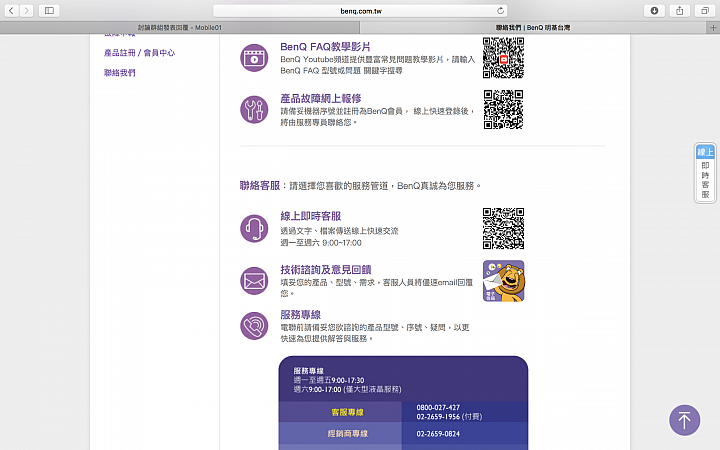Open BenQ FAQ教學影片 link
Image resolution: width=720 pixels, height=450 pixels.
click(325, 47)
